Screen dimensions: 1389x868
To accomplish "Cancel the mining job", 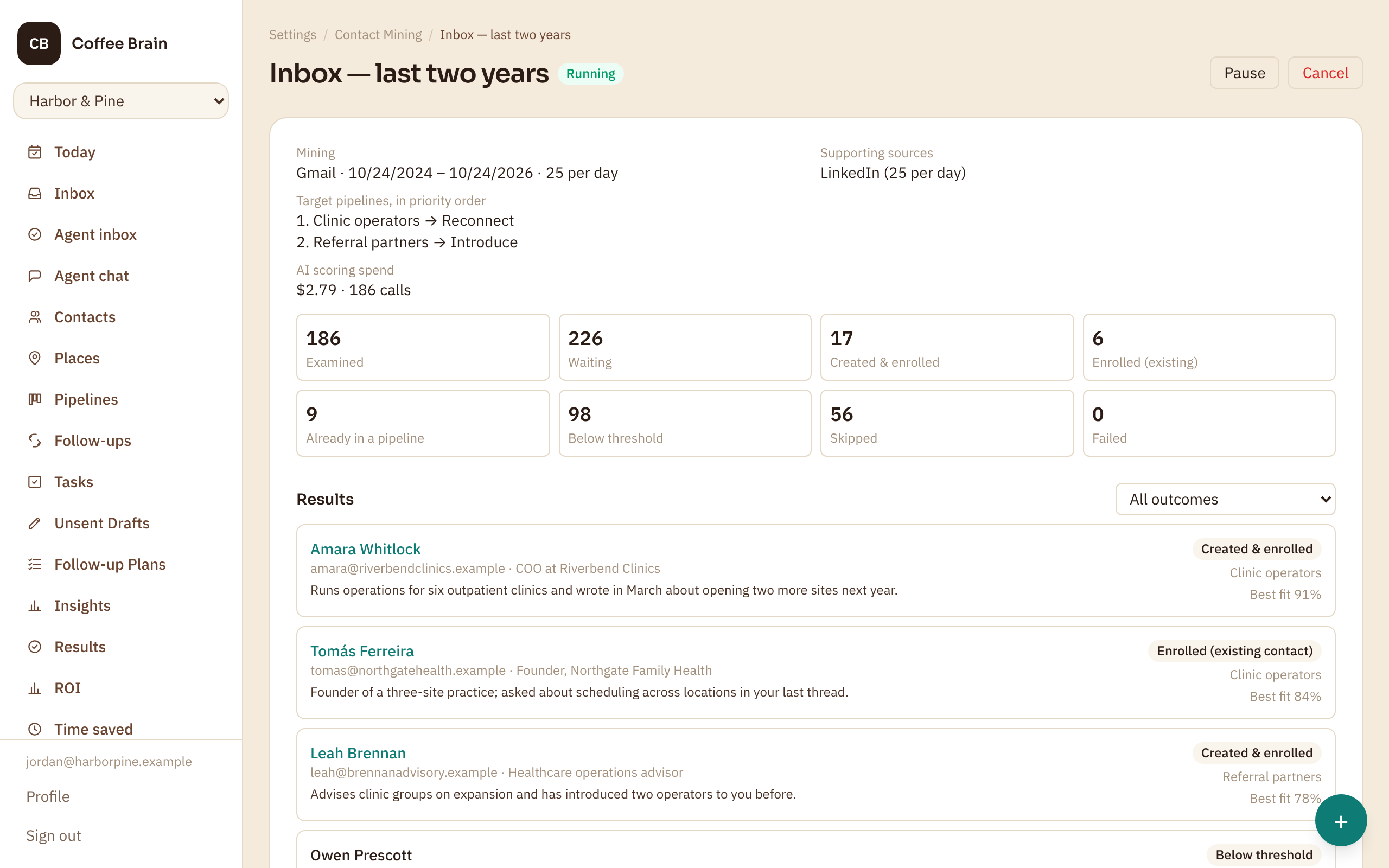I will (x=1325, y=73).
